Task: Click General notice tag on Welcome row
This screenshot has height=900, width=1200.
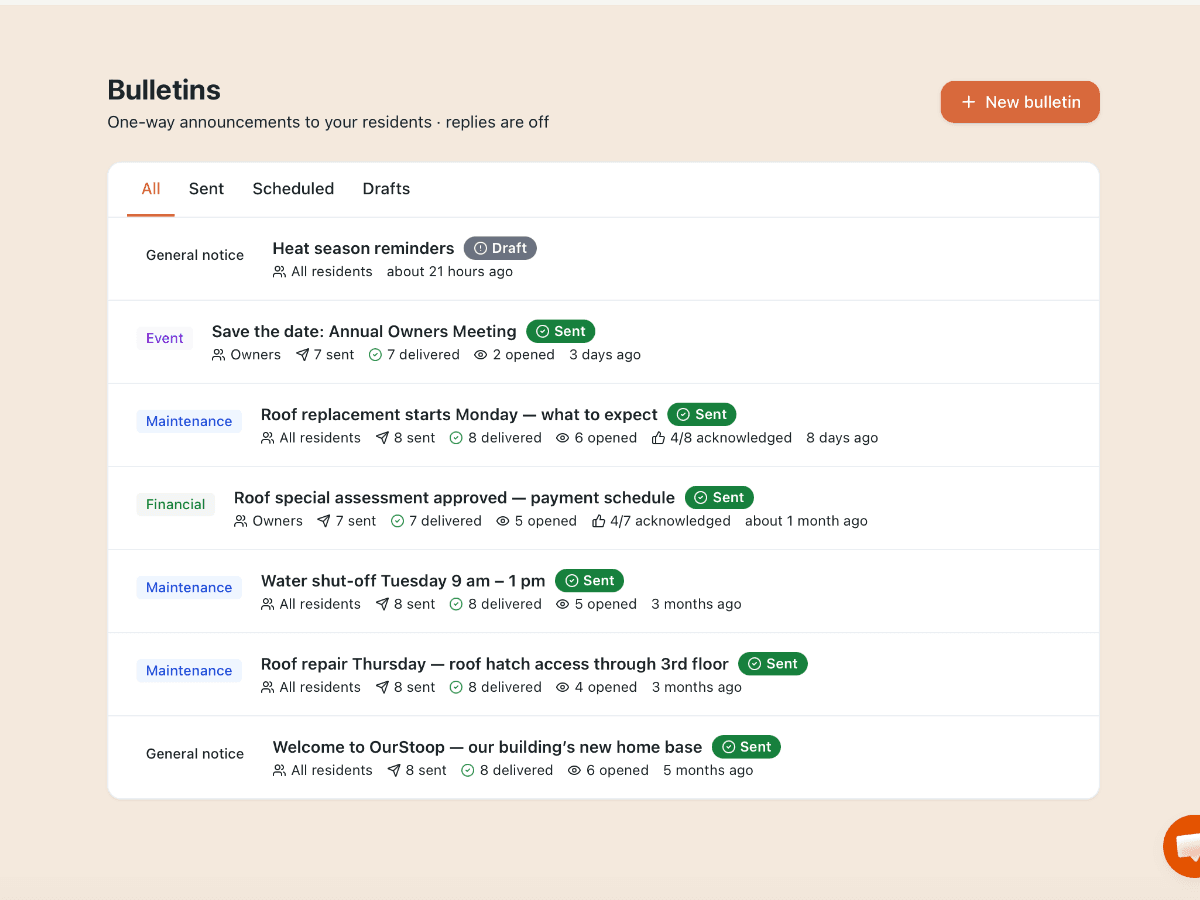Action: [x=195, y=754]
